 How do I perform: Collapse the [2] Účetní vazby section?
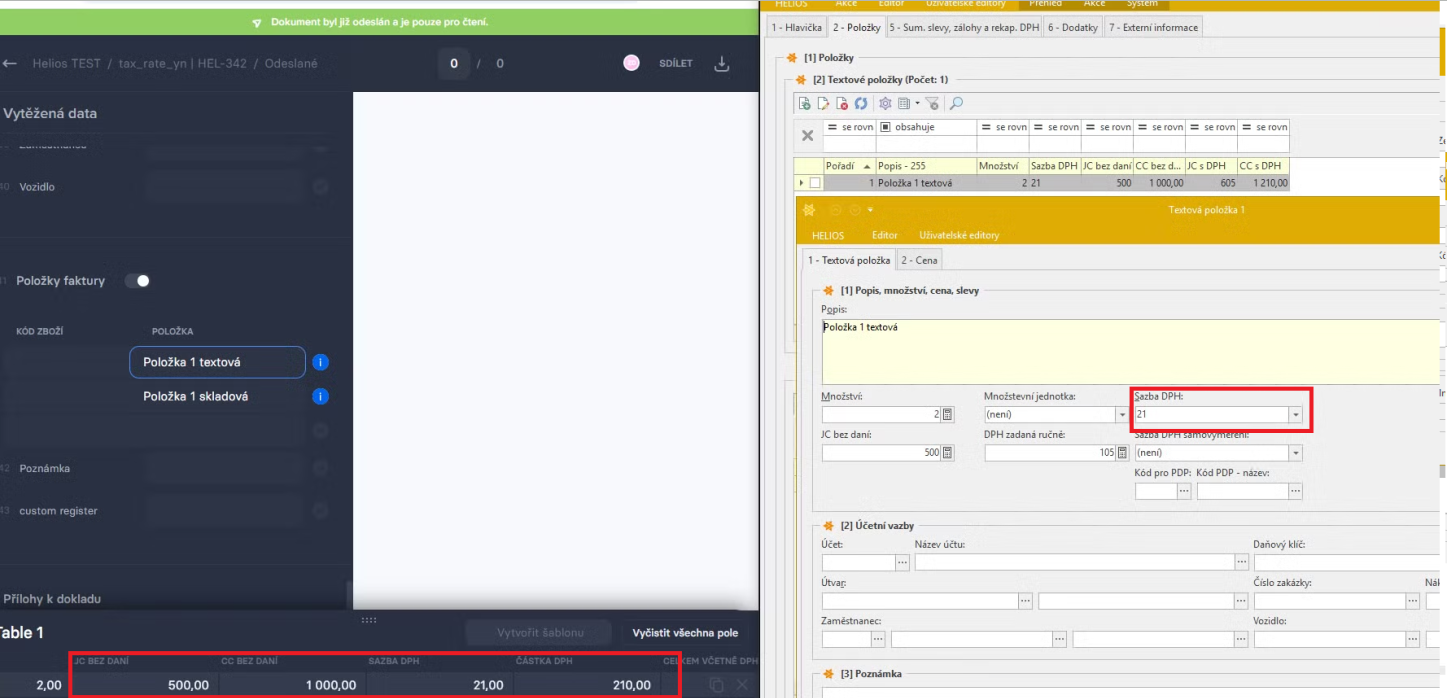tap(828, 526)
